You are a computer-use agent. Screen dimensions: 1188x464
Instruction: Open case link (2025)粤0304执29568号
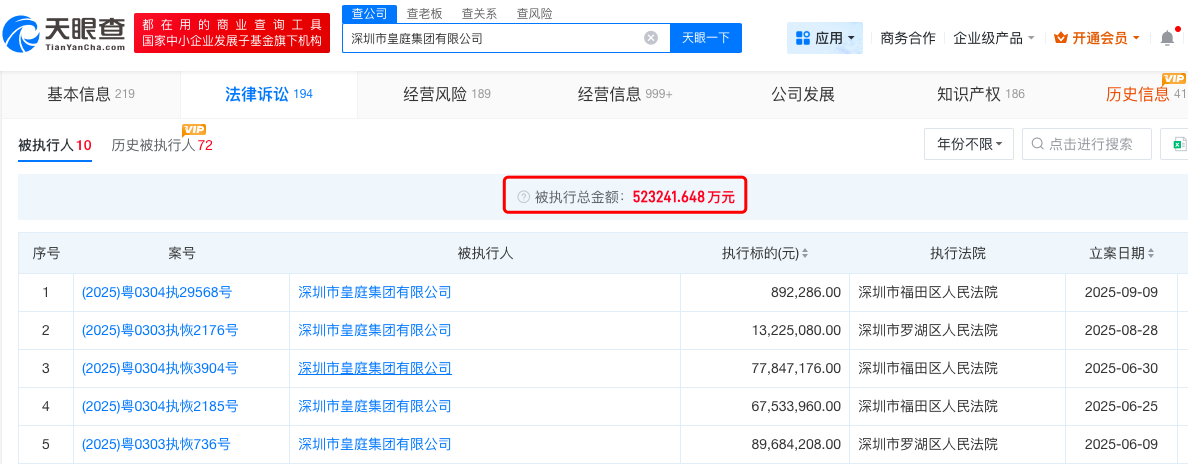tap(157, 292)
